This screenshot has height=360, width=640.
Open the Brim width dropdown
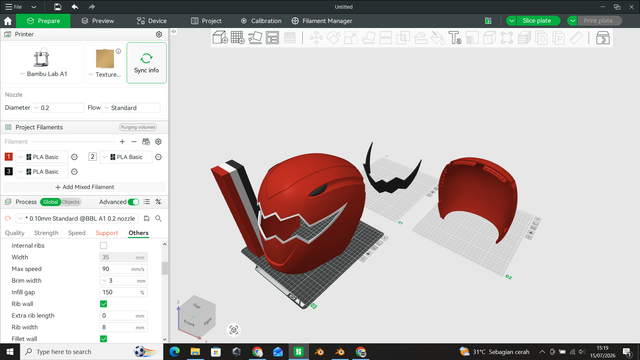(x=104, y=280)
